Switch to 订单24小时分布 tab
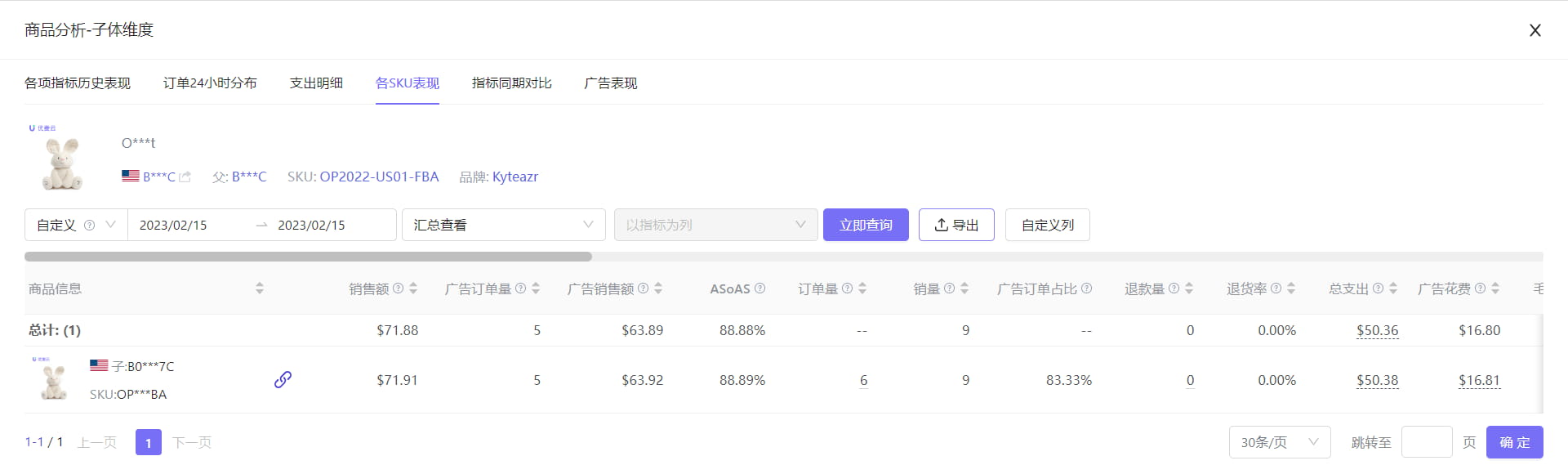The height and width of the screenshot is (474, 1568). coord(210,83)
